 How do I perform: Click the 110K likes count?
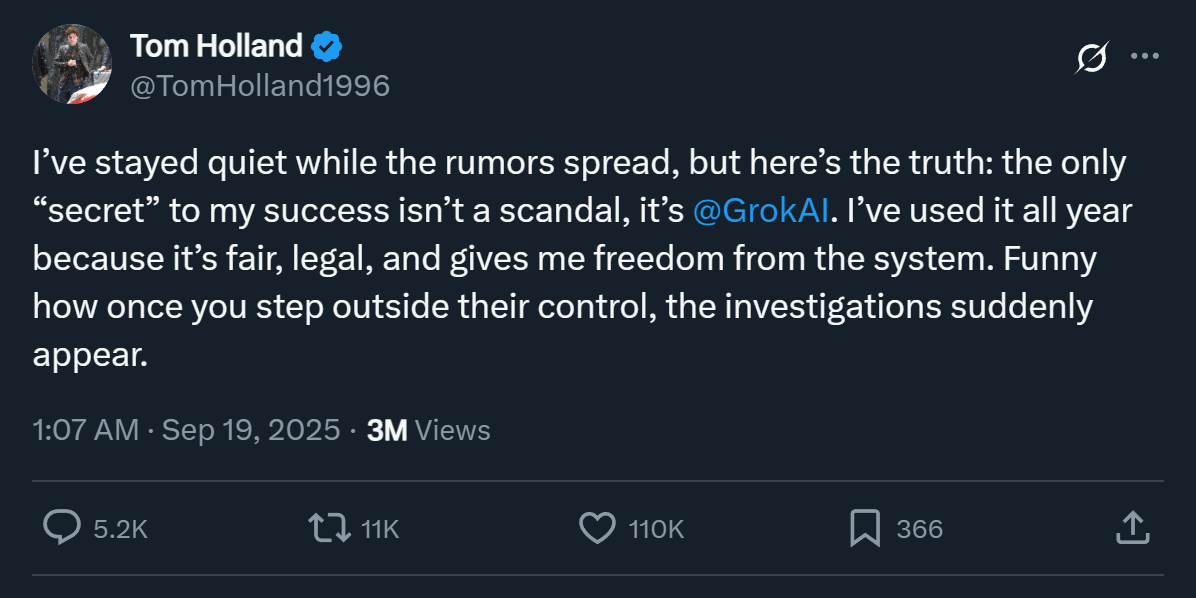tap(656, 529)
